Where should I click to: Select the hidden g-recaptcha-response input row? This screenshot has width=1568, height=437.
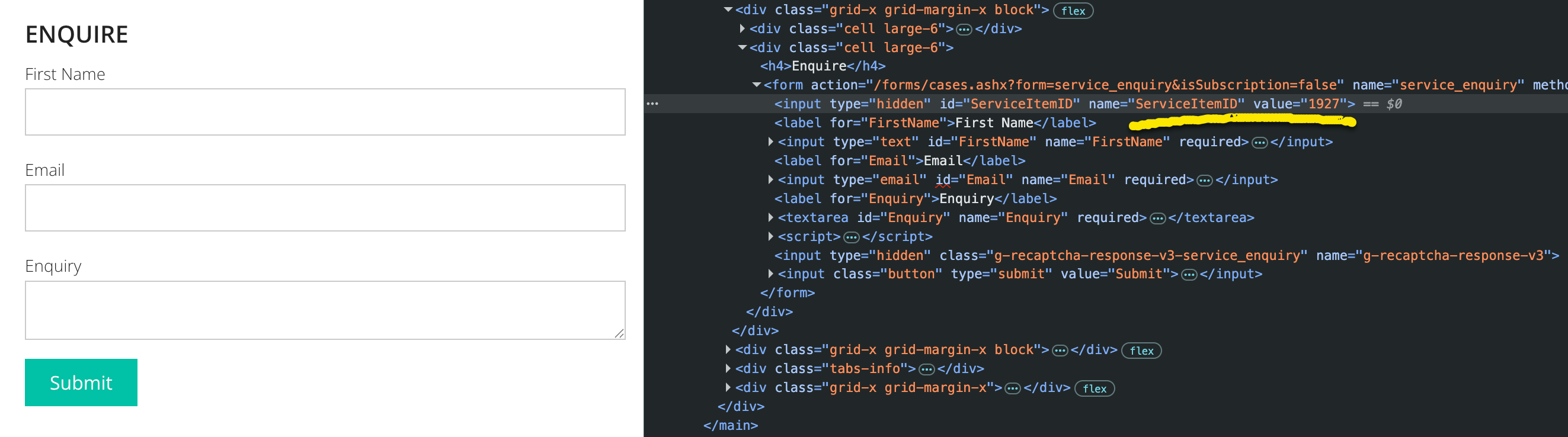[1166, 256]
